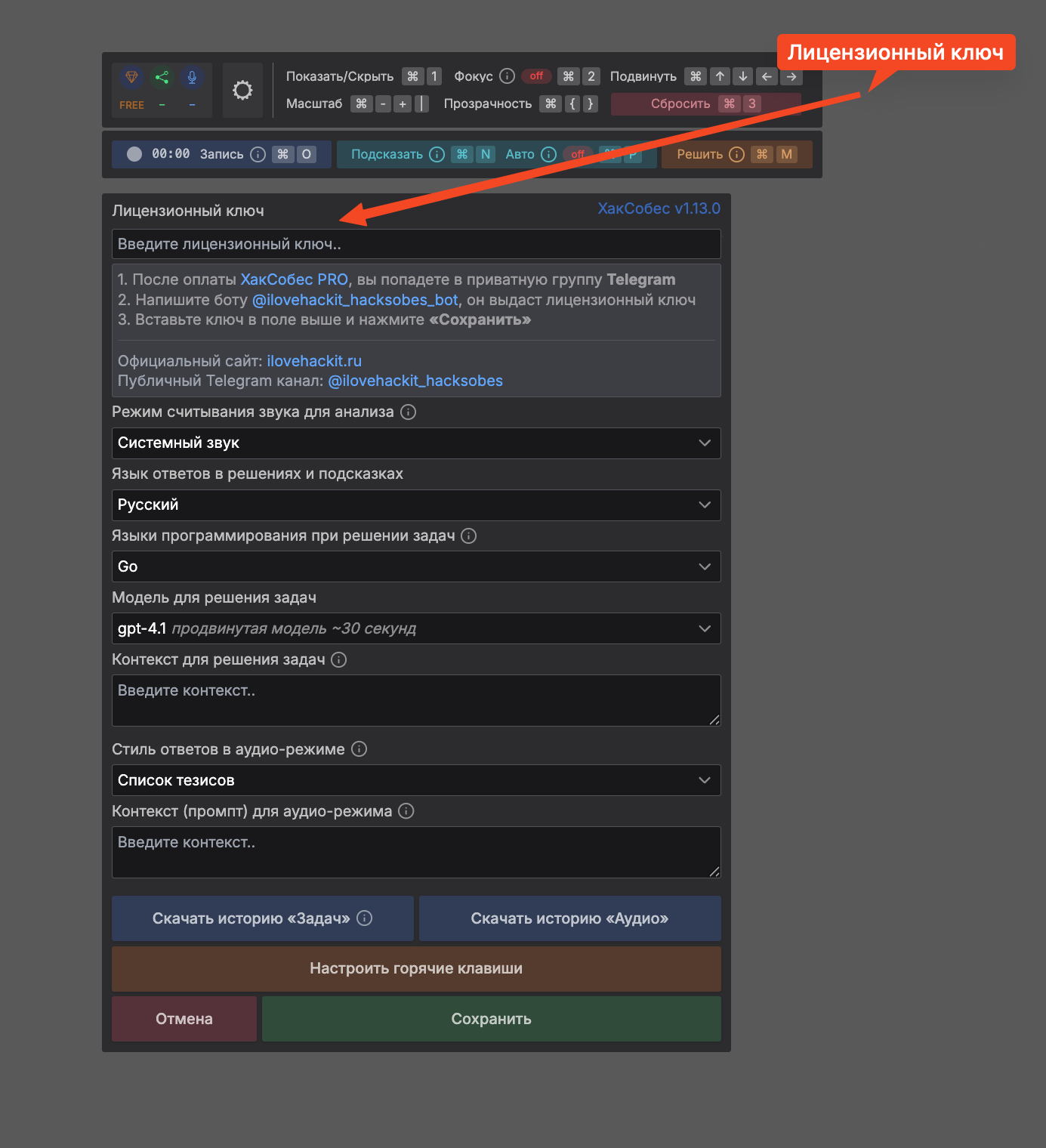Image resolution: width=1046 pixels, height=1148 pixels.
Task: Click the Сохранить button
Action: point(492,1019)
